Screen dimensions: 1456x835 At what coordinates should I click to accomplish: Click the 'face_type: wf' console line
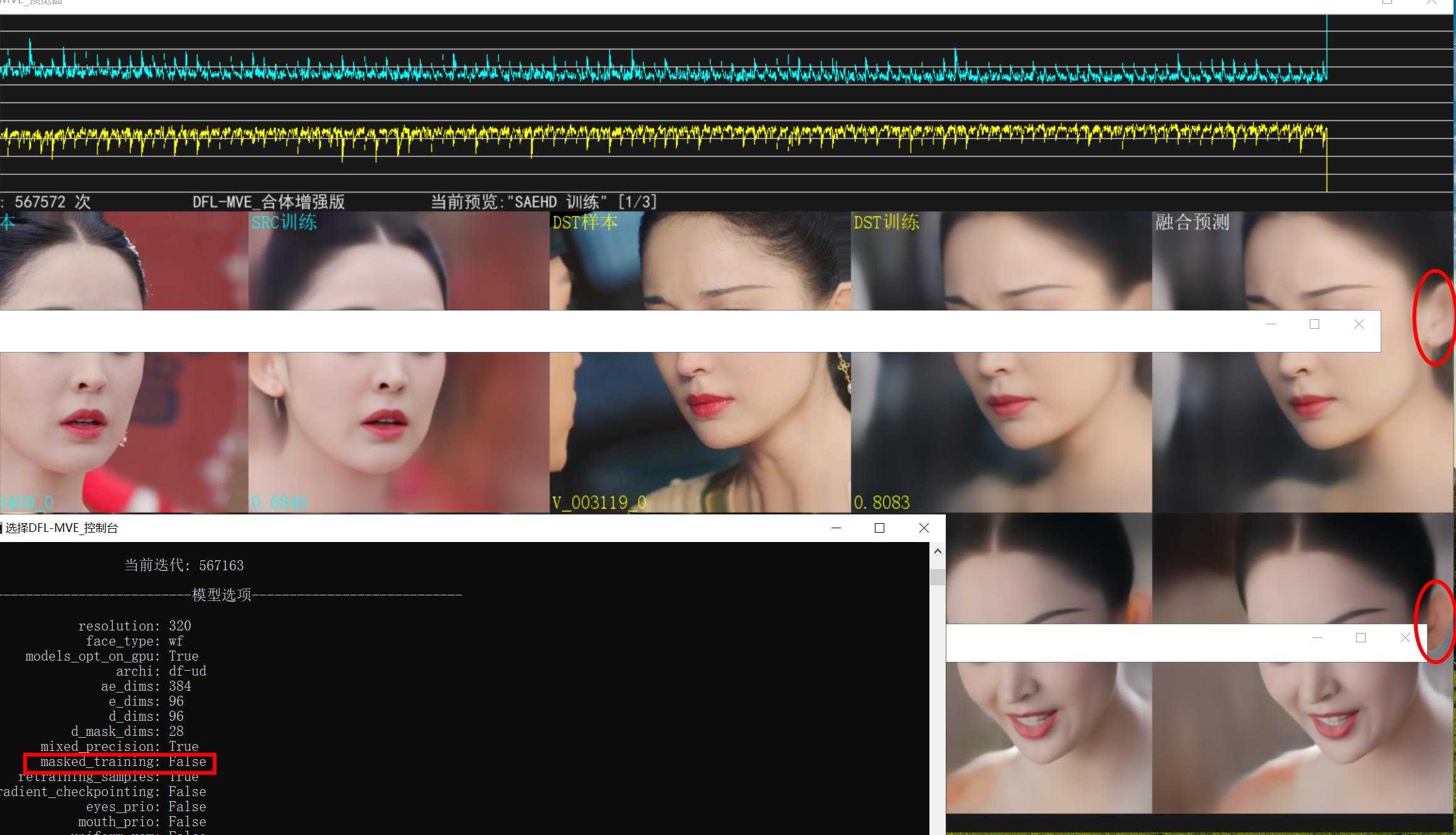pyautogui.click(x=135, y=641)
